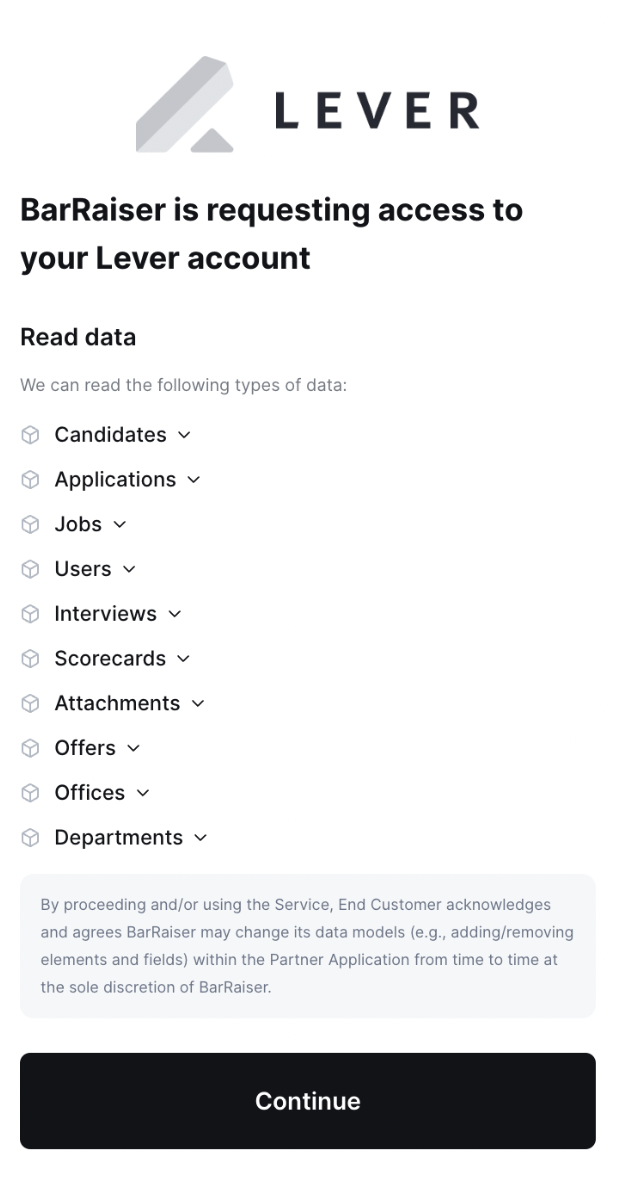Click the Departments cube icon
Image resolution: width=624 pixels, height=1180 pixels.
28,837
